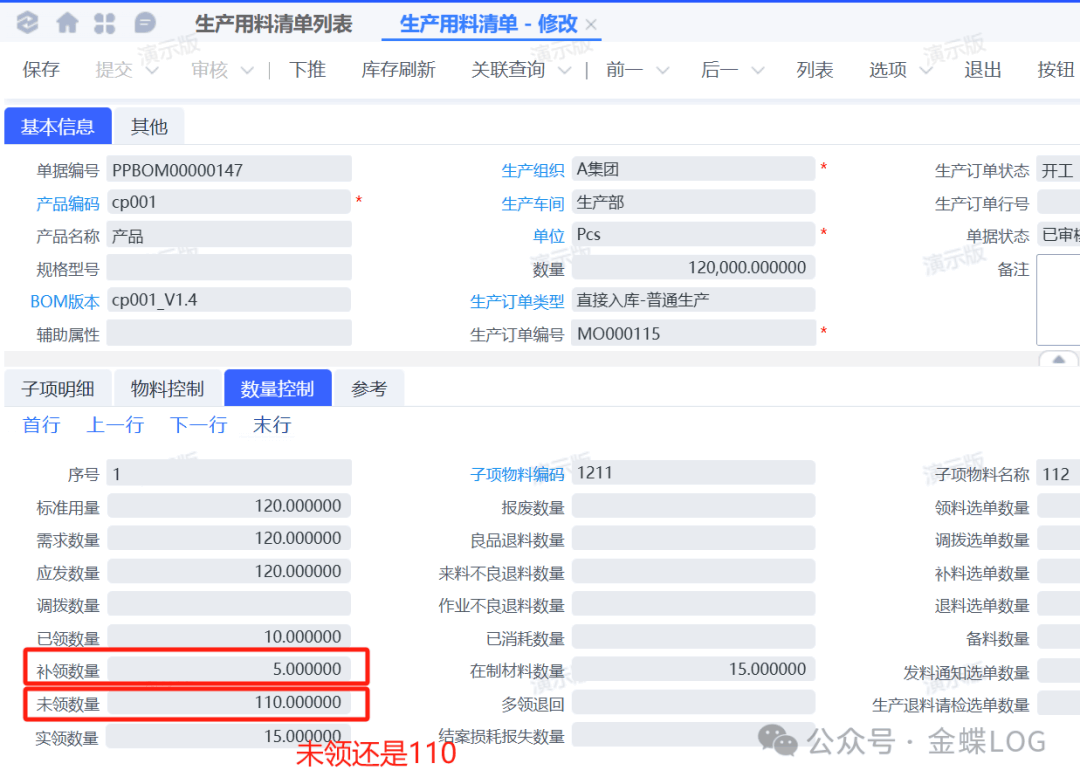Switch to the 生产用料清单列表 tab
The height and width of the screenshot is (784, 1080).
pos(273,24)
